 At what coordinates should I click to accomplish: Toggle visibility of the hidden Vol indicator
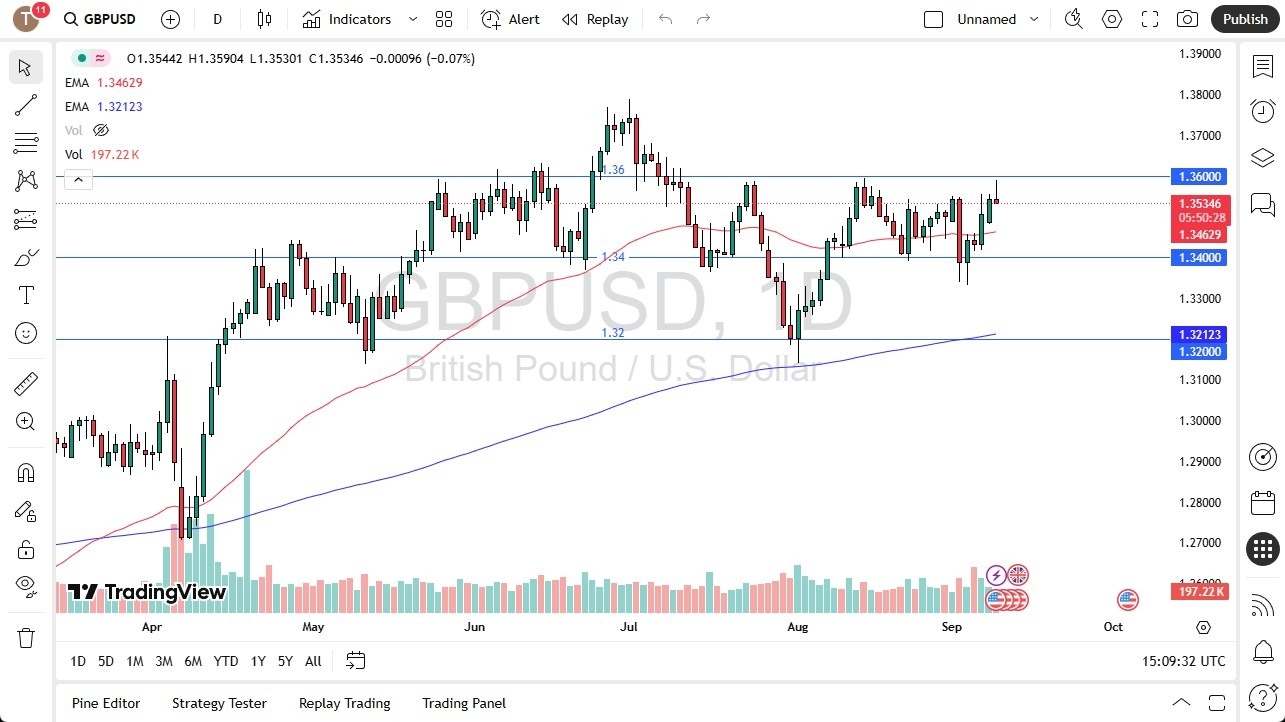pos(100,130)
